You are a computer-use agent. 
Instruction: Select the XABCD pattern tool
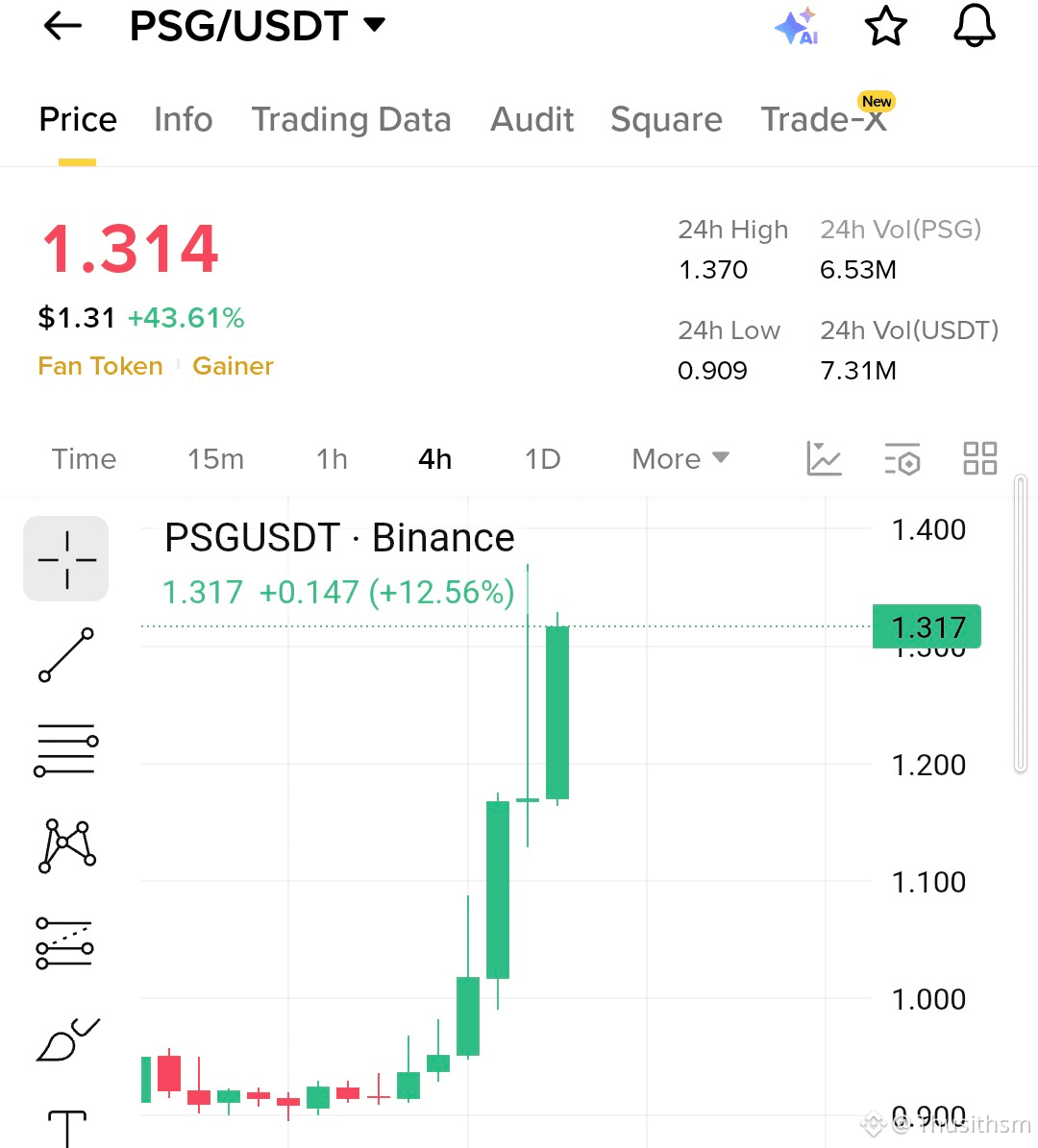click(66, 846)
